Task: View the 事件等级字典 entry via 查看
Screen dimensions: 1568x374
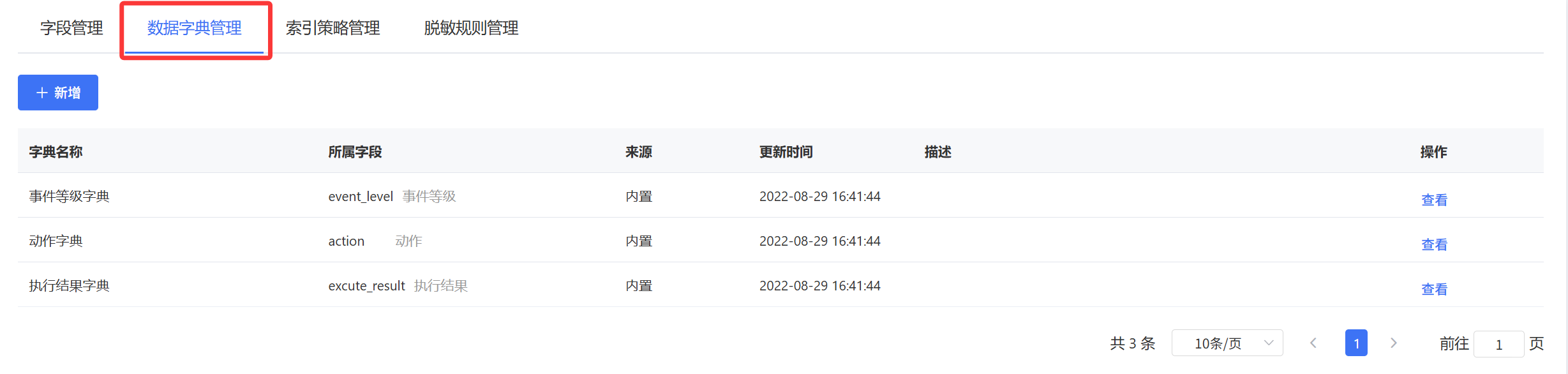Action: coord(1434,200)
